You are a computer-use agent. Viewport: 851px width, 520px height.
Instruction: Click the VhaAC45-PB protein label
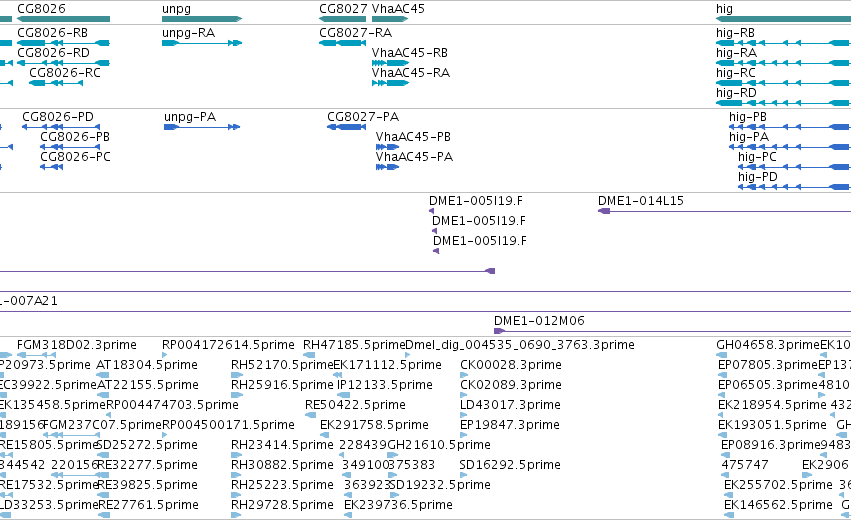(413, 137)
